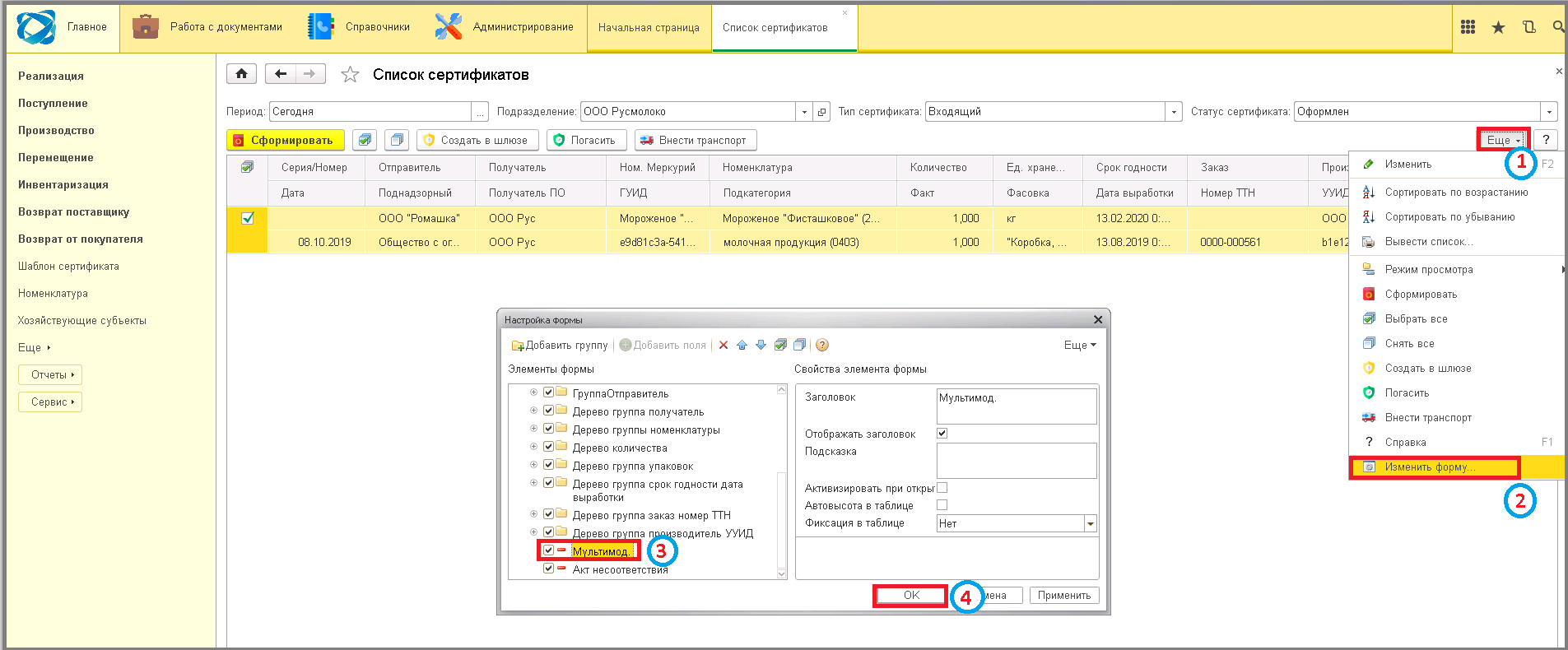The height and width of the screenshot is (650, 1568).
Task: Click Добавить группу in dialog
Action: [x=560, y=345]
